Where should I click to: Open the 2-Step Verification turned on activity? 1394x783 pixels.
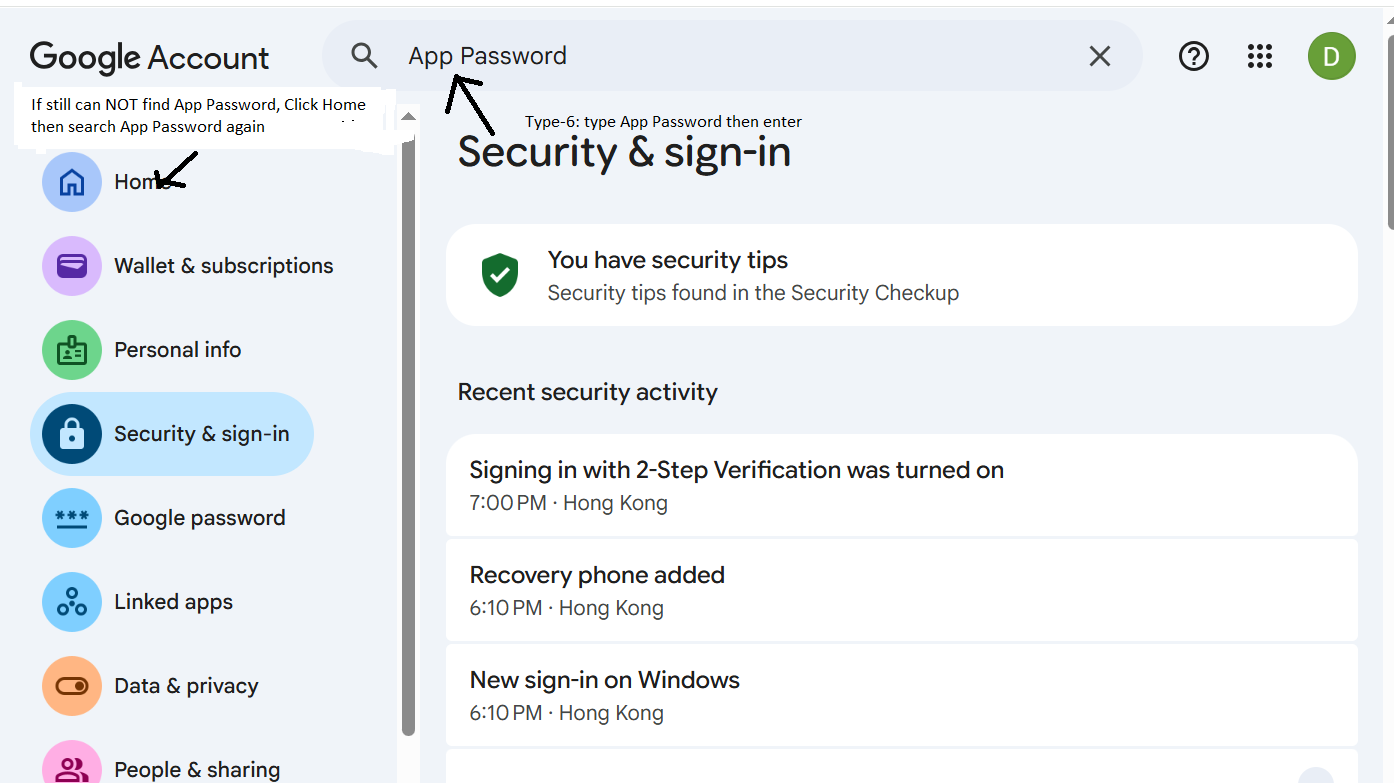click(902, 485)
